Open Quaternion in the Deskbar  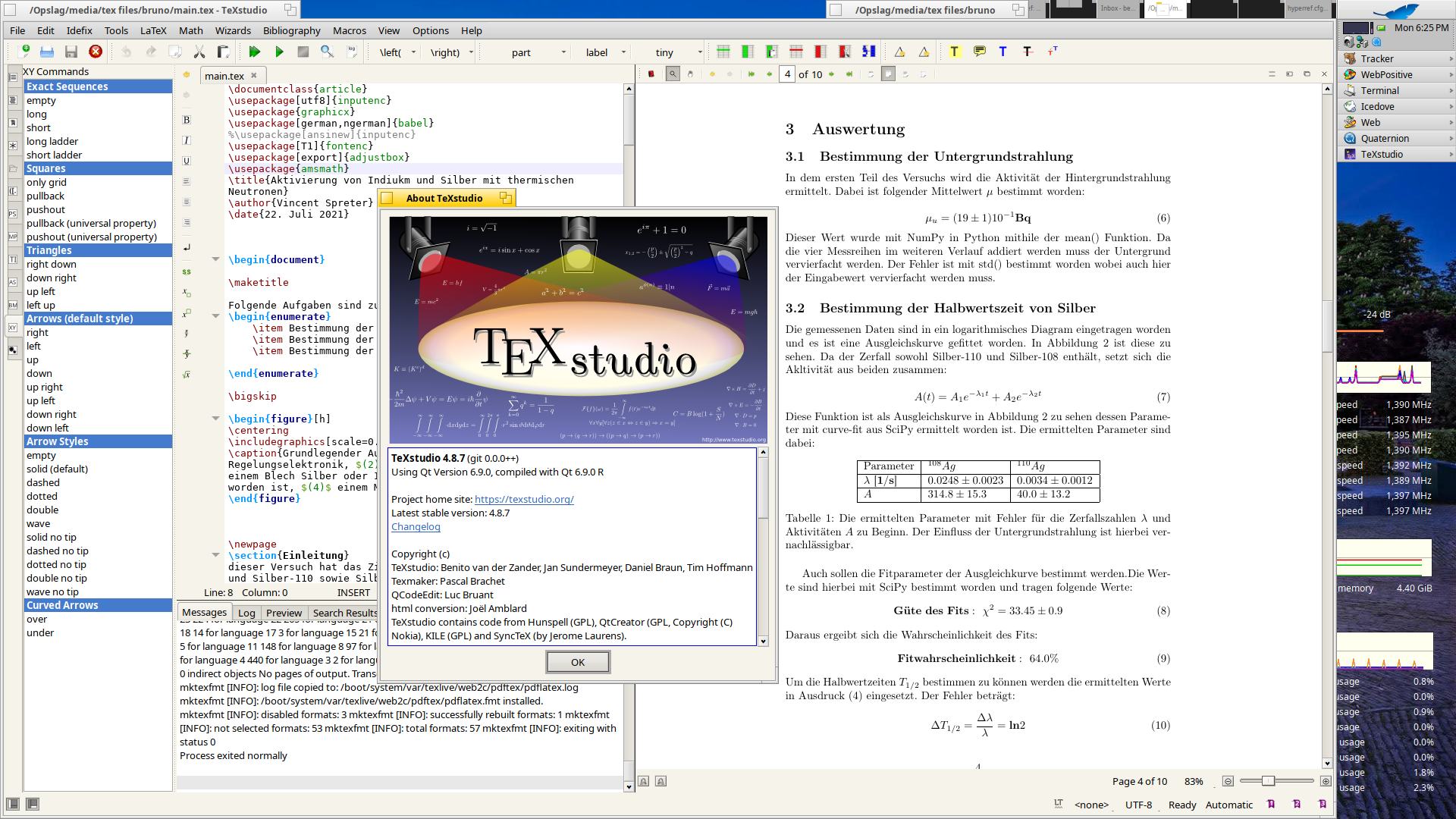pyautogui.click(x=1384, y=138)
